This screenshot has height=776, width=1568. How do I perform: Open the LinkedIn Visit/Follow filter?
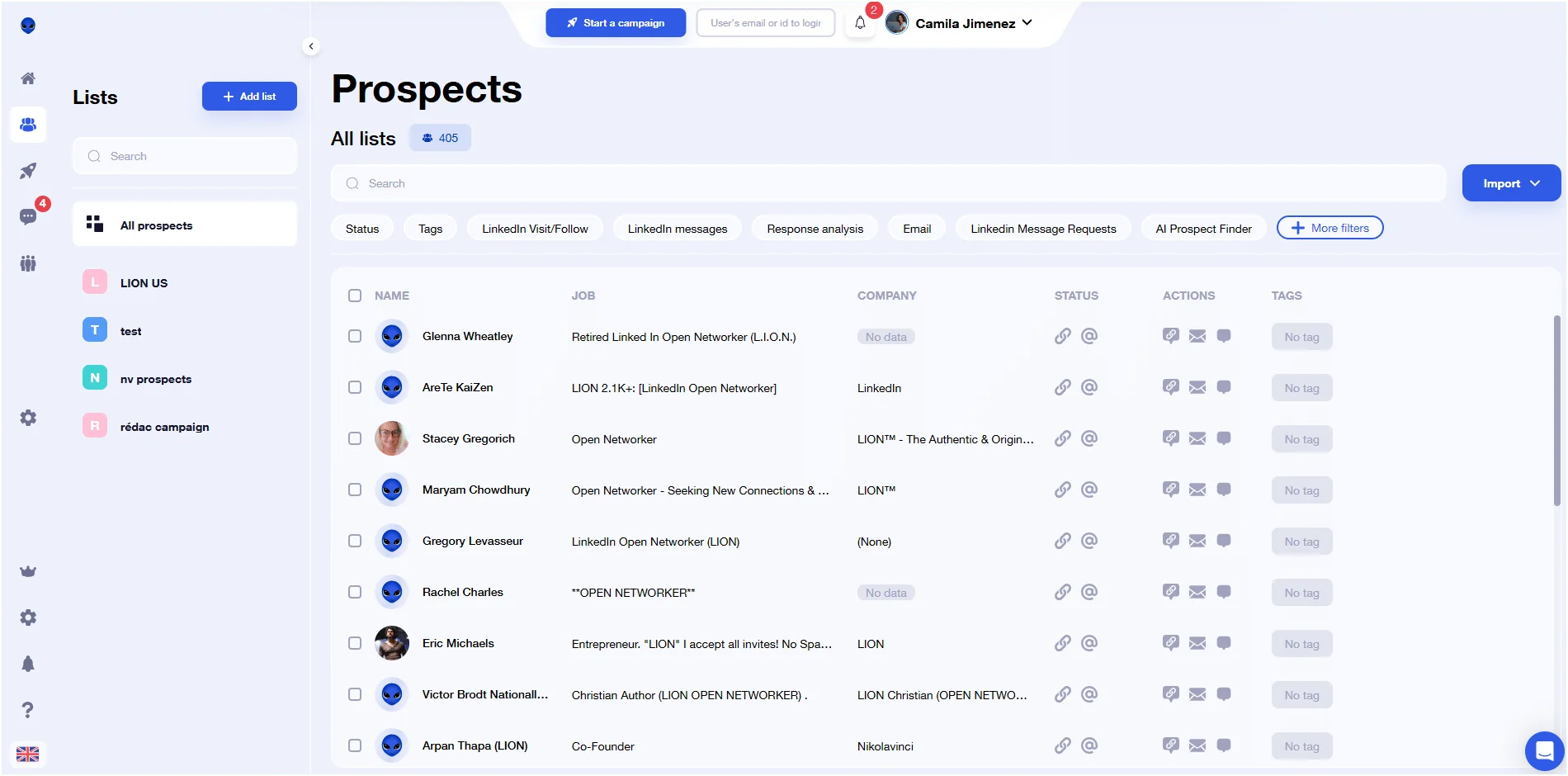[x=535, y=229]
